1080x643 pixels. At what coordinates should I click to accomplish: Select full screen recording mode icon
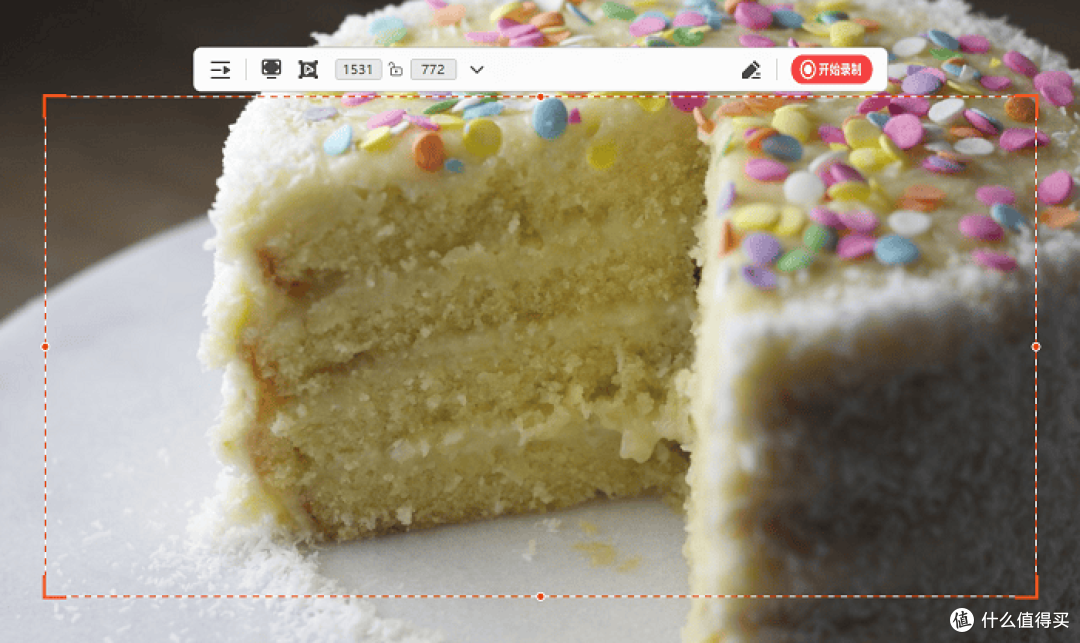(x=271, y=69)
